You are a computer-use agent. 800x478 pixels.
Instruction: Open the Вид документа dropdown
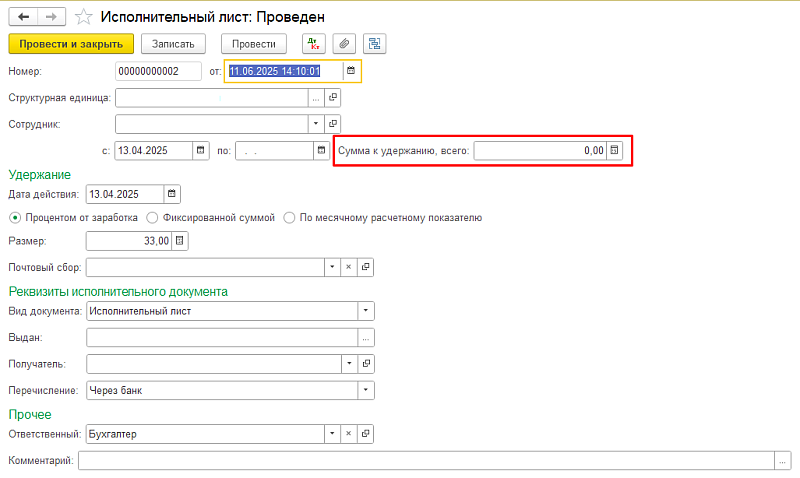(366, 311)
